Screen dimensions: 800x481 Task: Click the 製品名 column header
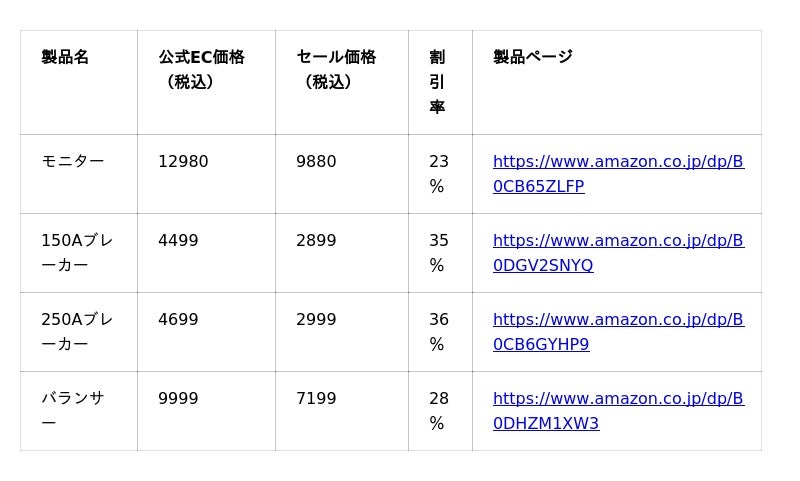click(65, 57)
